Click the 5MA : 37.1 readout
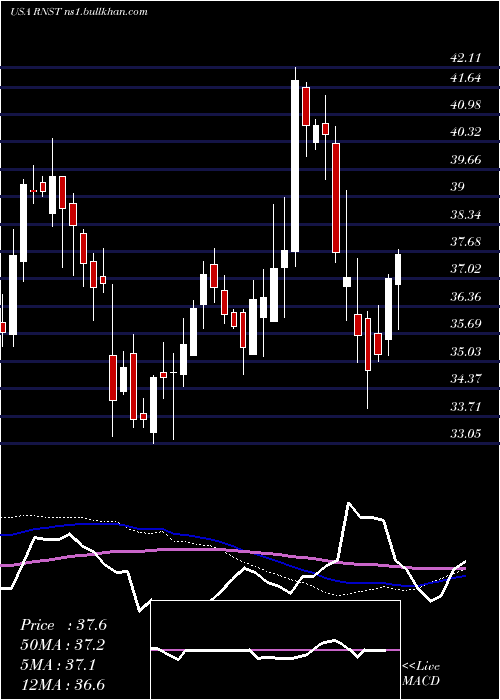500x700 pixels. (58, 665)
